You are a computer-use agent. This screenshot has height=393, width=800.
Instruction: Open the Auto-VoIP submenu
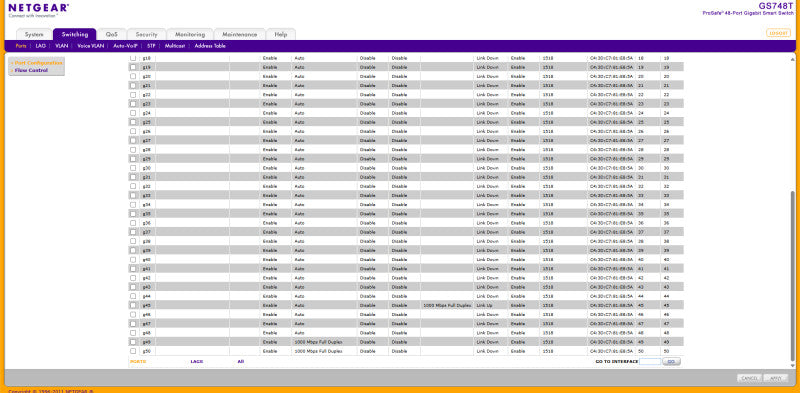click(126, 46)
